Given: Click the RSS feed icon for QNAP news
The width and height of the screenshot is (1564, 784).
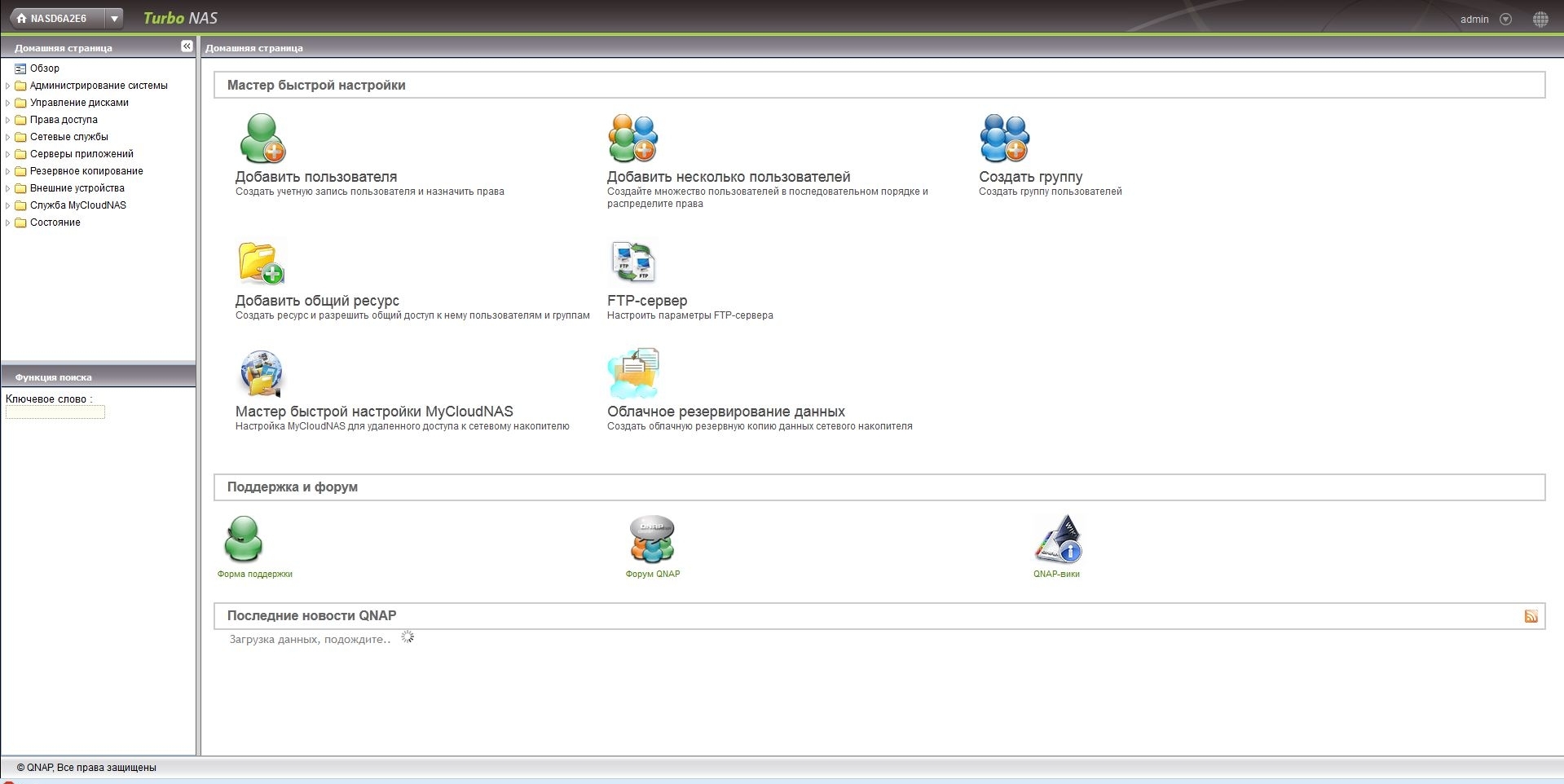Looking at the screenshot, I should tap(1531, 616).
